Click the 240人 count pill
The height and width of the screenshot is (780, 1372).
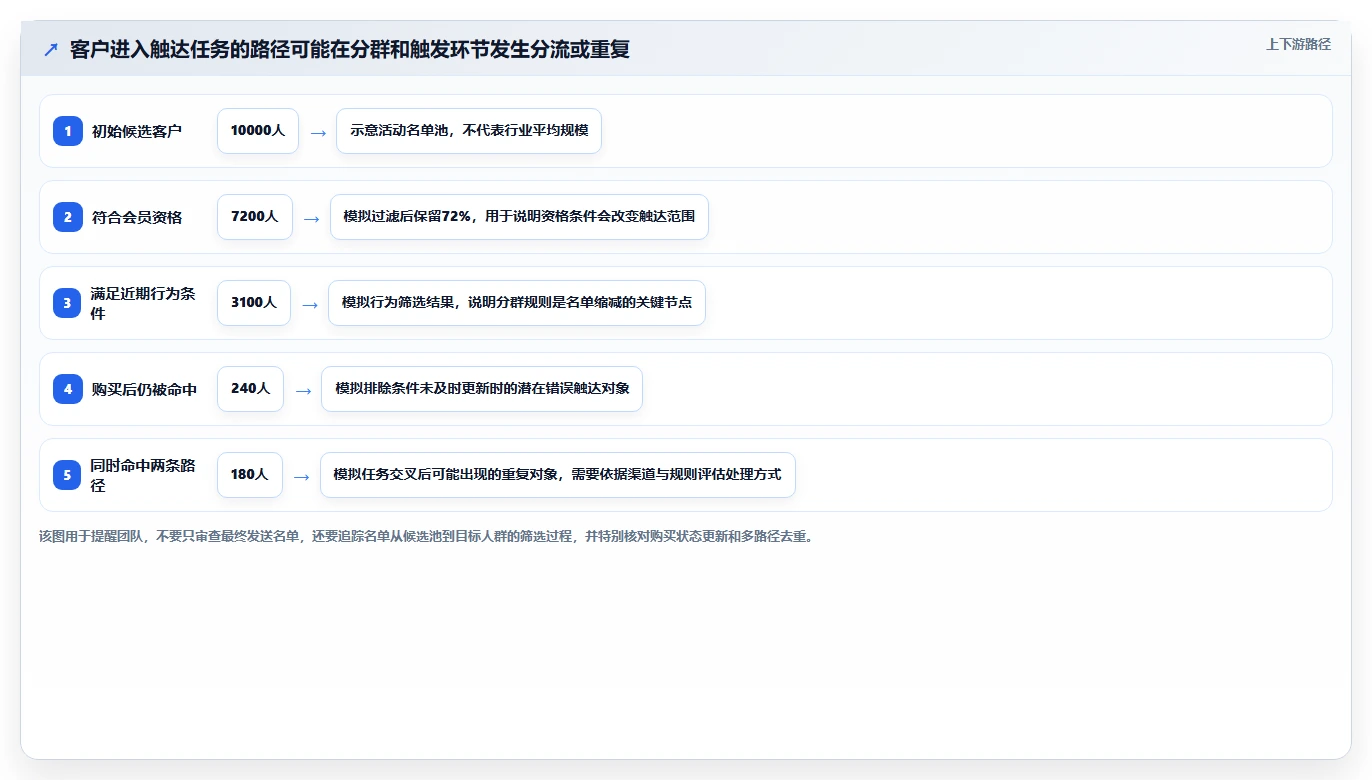point(250,389)
